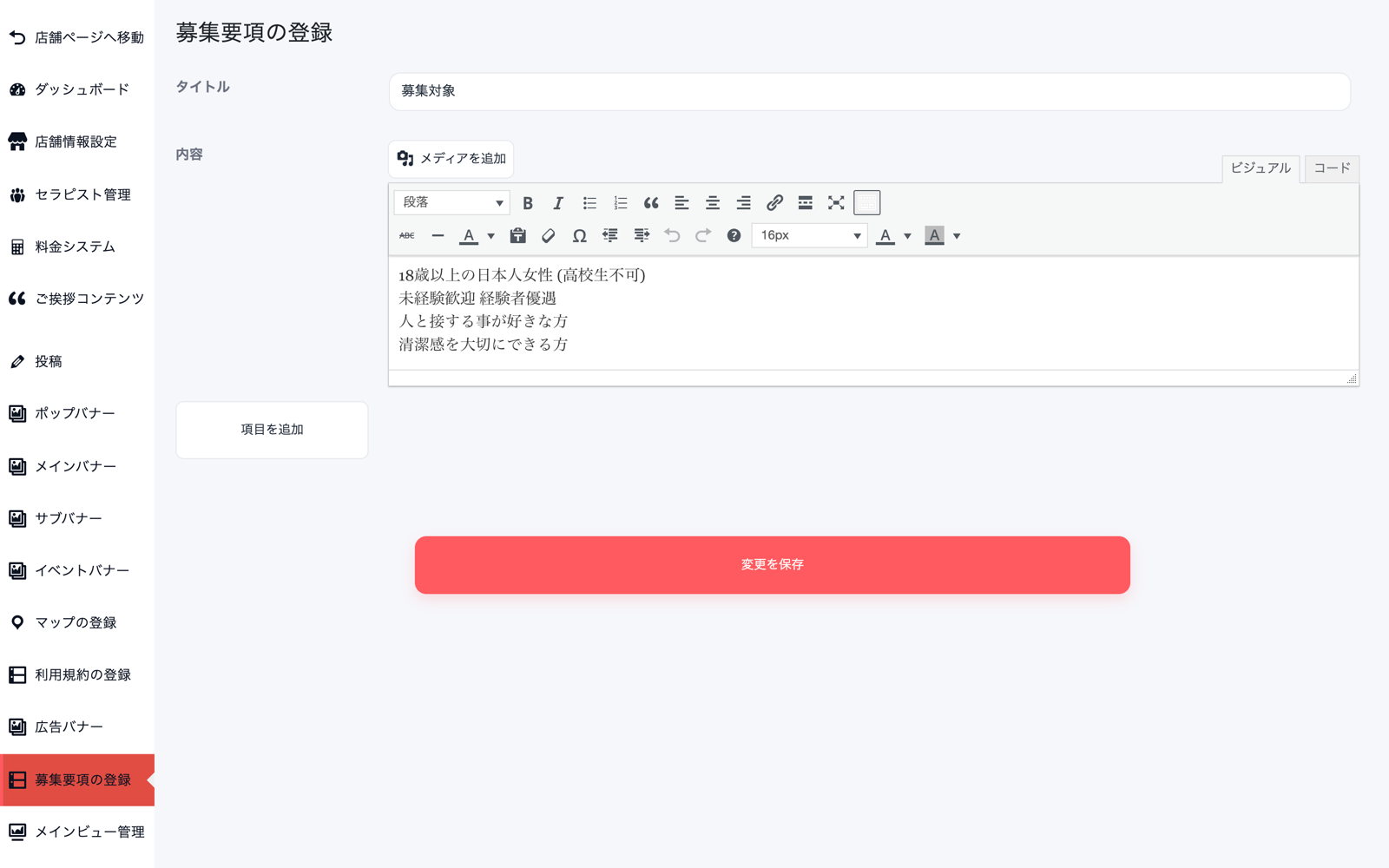Focus the タイトル input field
1389x868 pixels.
pos(870,91)
